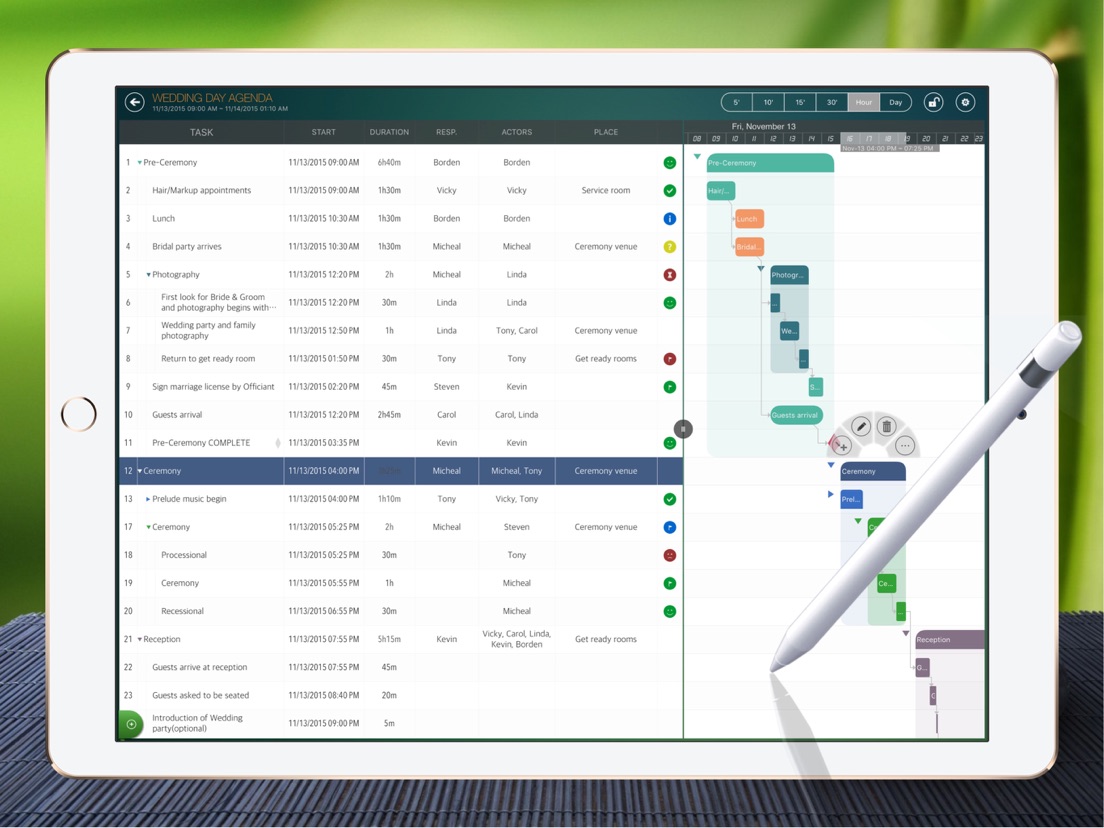This screenshot has height=828, width=1104.
Task: Toggle the lock icon in top bar
Action: click(934, 102)
